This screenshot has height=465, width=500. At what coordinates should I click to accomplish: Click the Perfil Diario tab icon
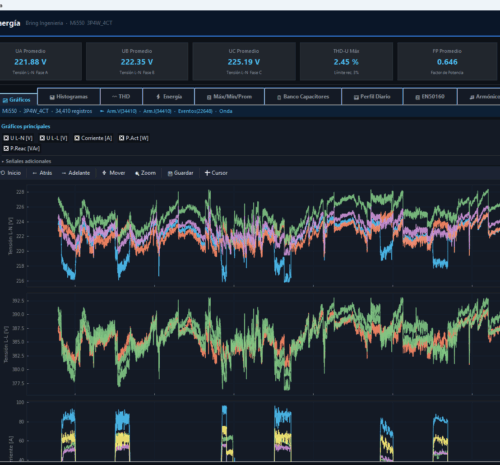[x=356, y=97]
